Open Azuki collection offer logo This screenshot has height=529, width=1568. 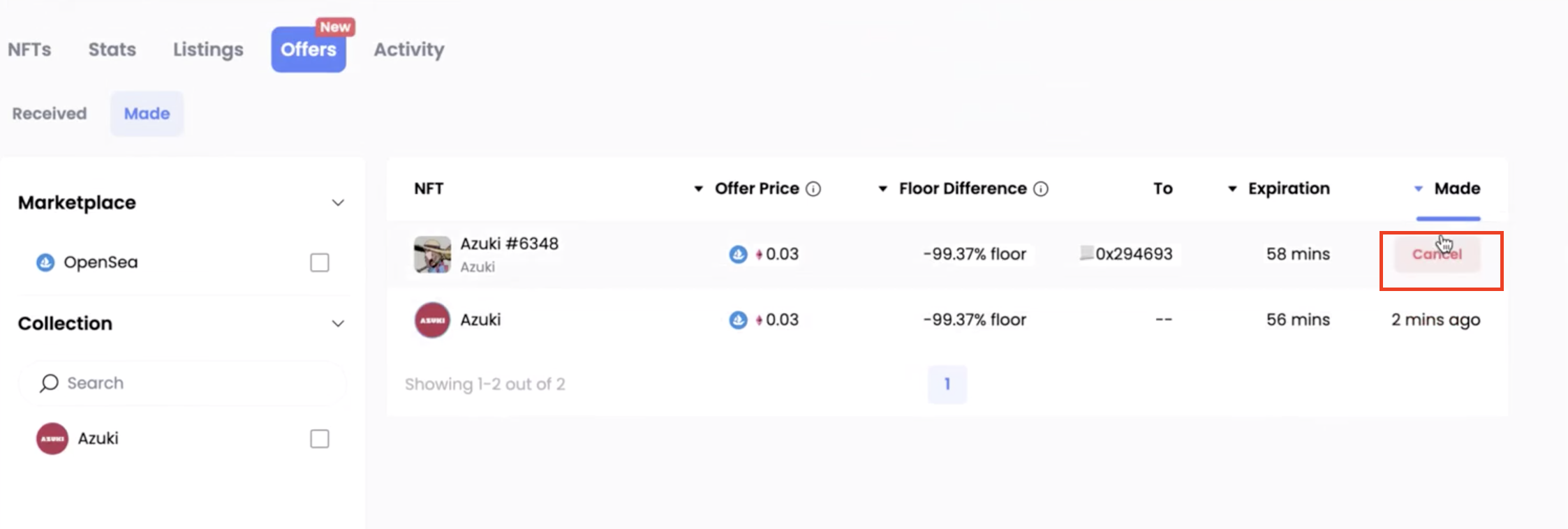pos(432,320)
